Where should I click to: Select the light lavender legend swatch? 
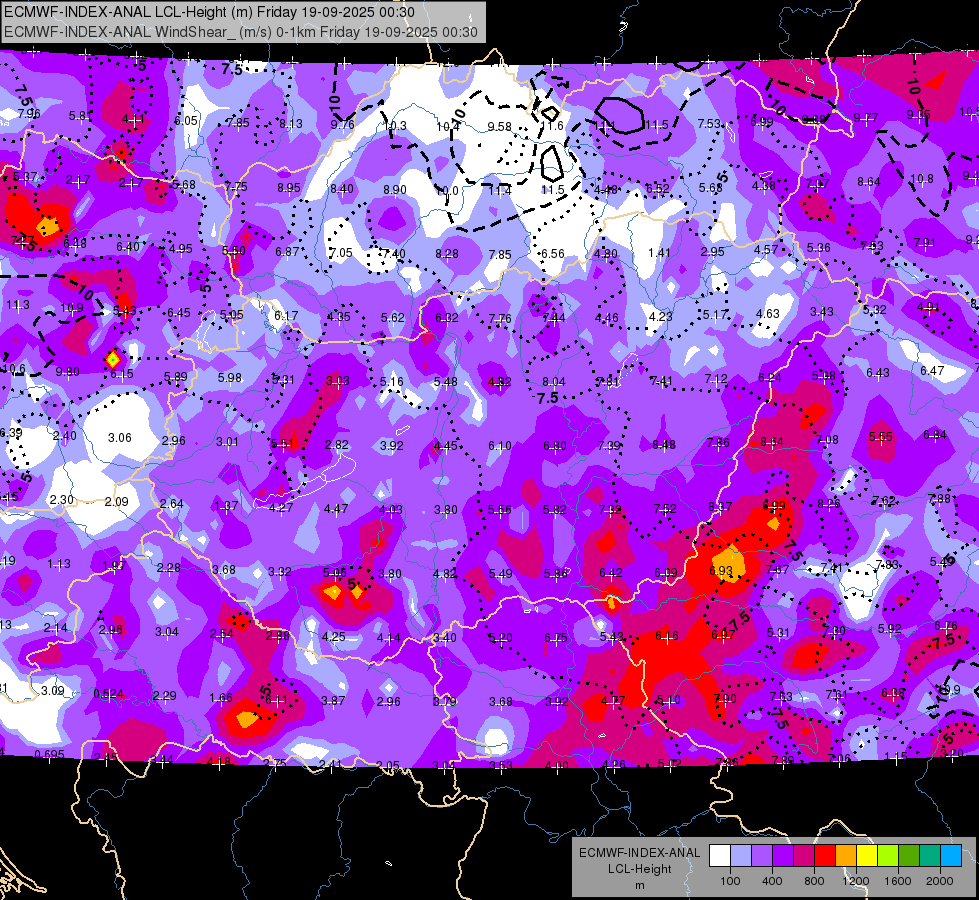point(741,856)
